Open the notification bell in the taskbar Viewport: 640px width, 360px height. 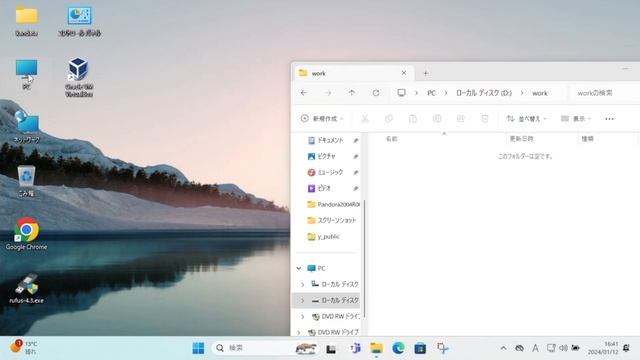click(x=626, y=348)
